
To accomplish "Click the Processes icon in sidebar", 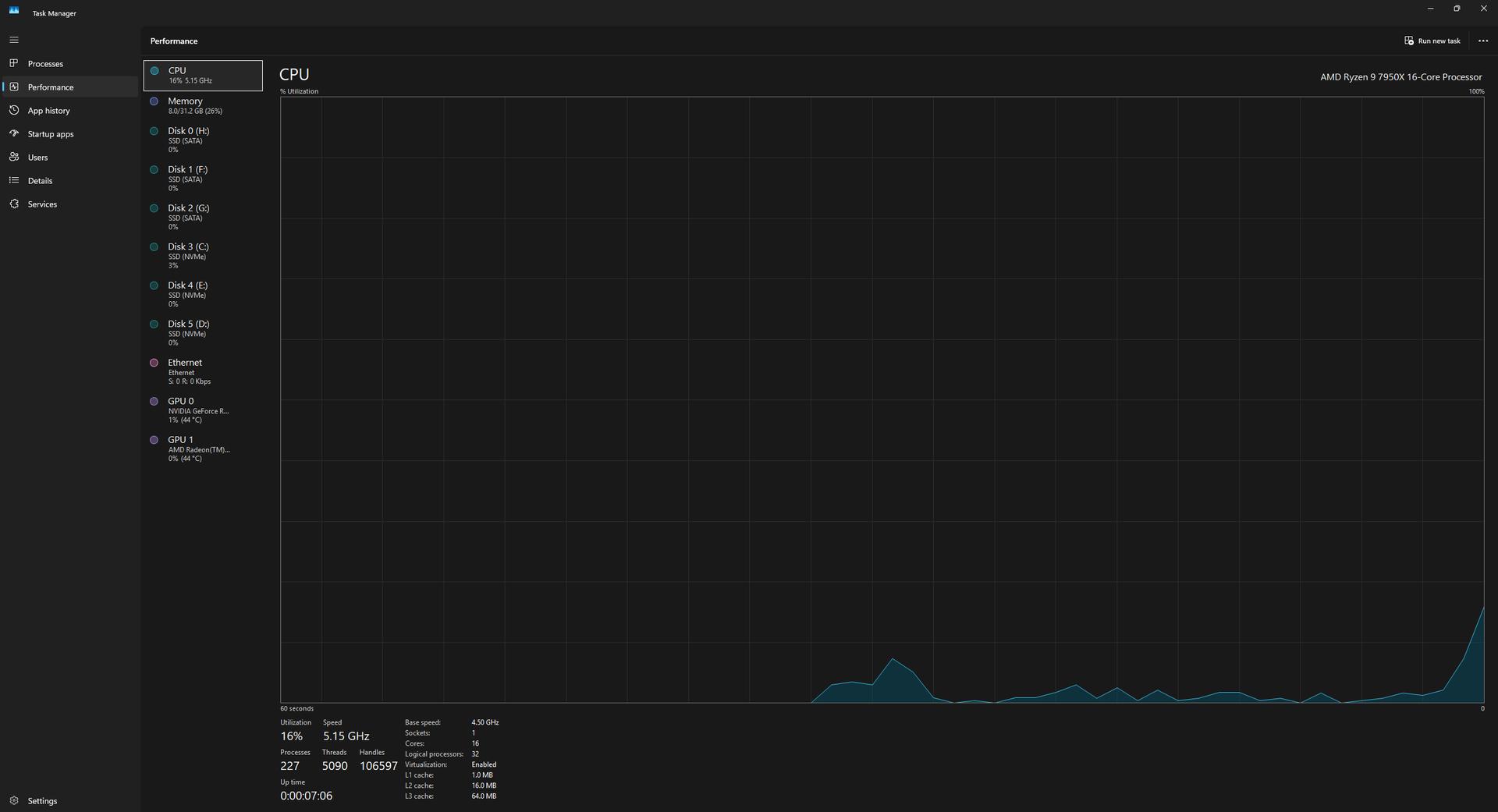I will (14, 63).
